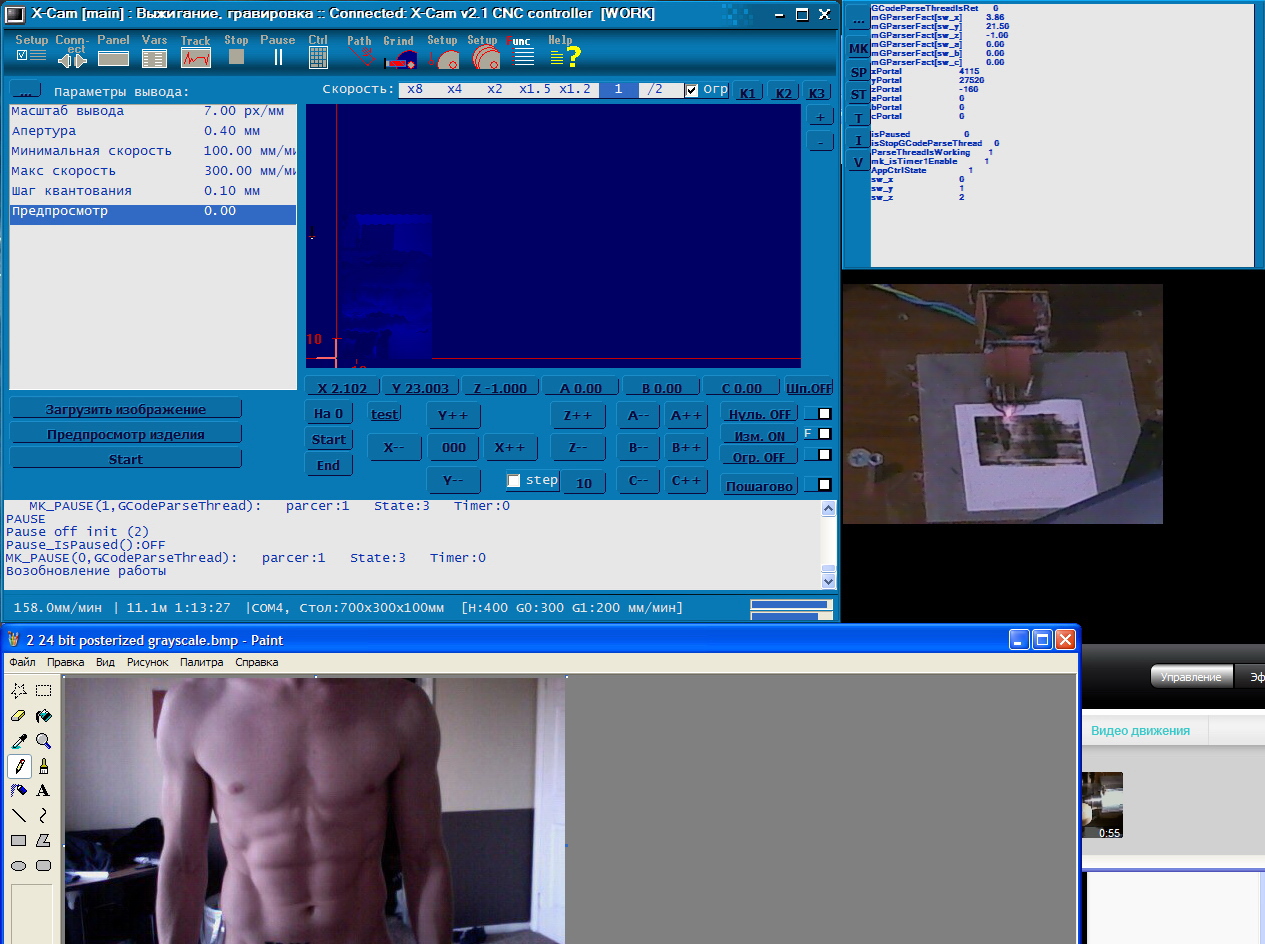Click the SP button in debug panel
1265x944 pixels.
coord(859,73)
